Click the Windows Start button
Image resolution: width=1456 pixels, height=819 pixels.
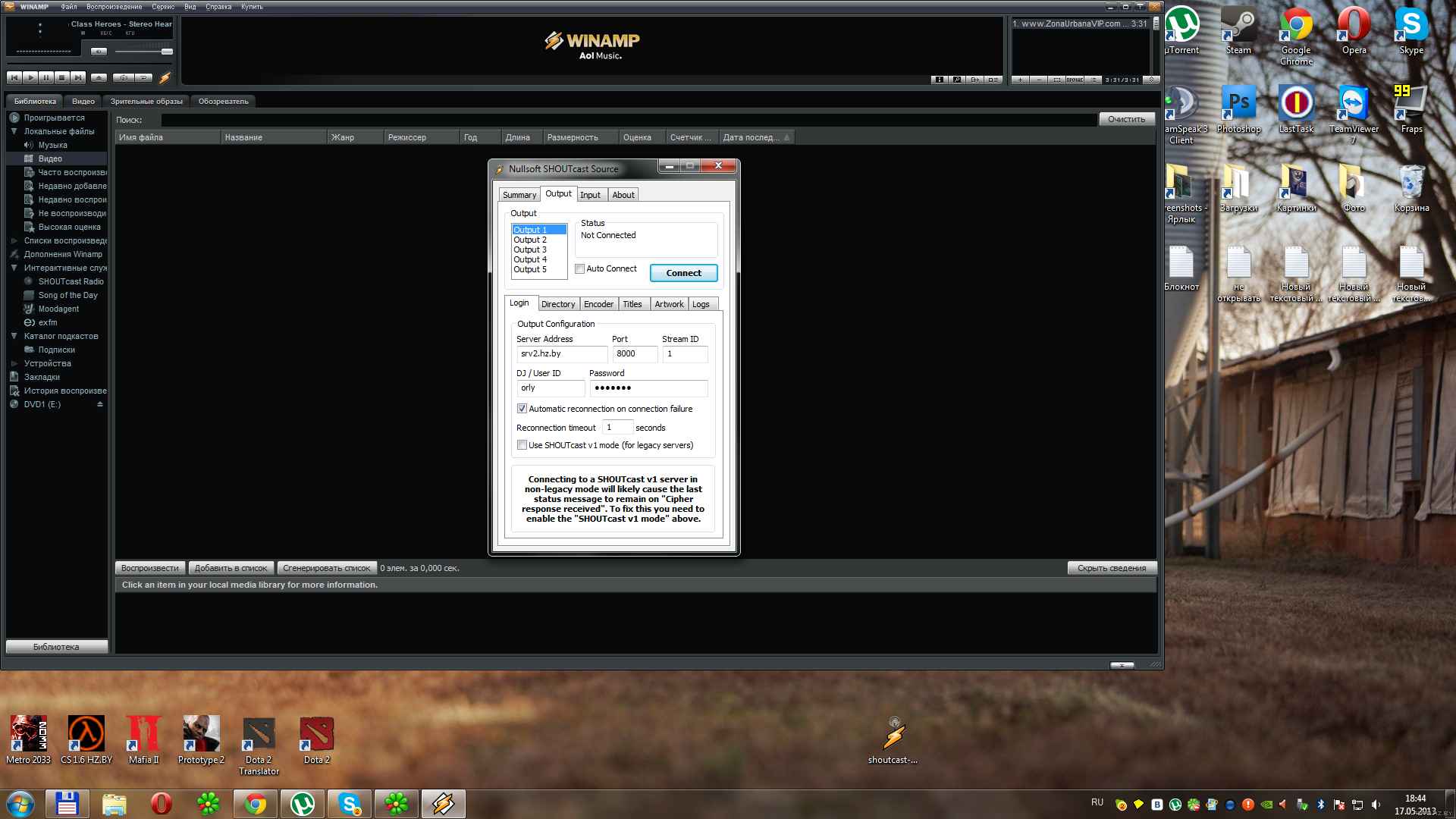[x=20, y=803]
